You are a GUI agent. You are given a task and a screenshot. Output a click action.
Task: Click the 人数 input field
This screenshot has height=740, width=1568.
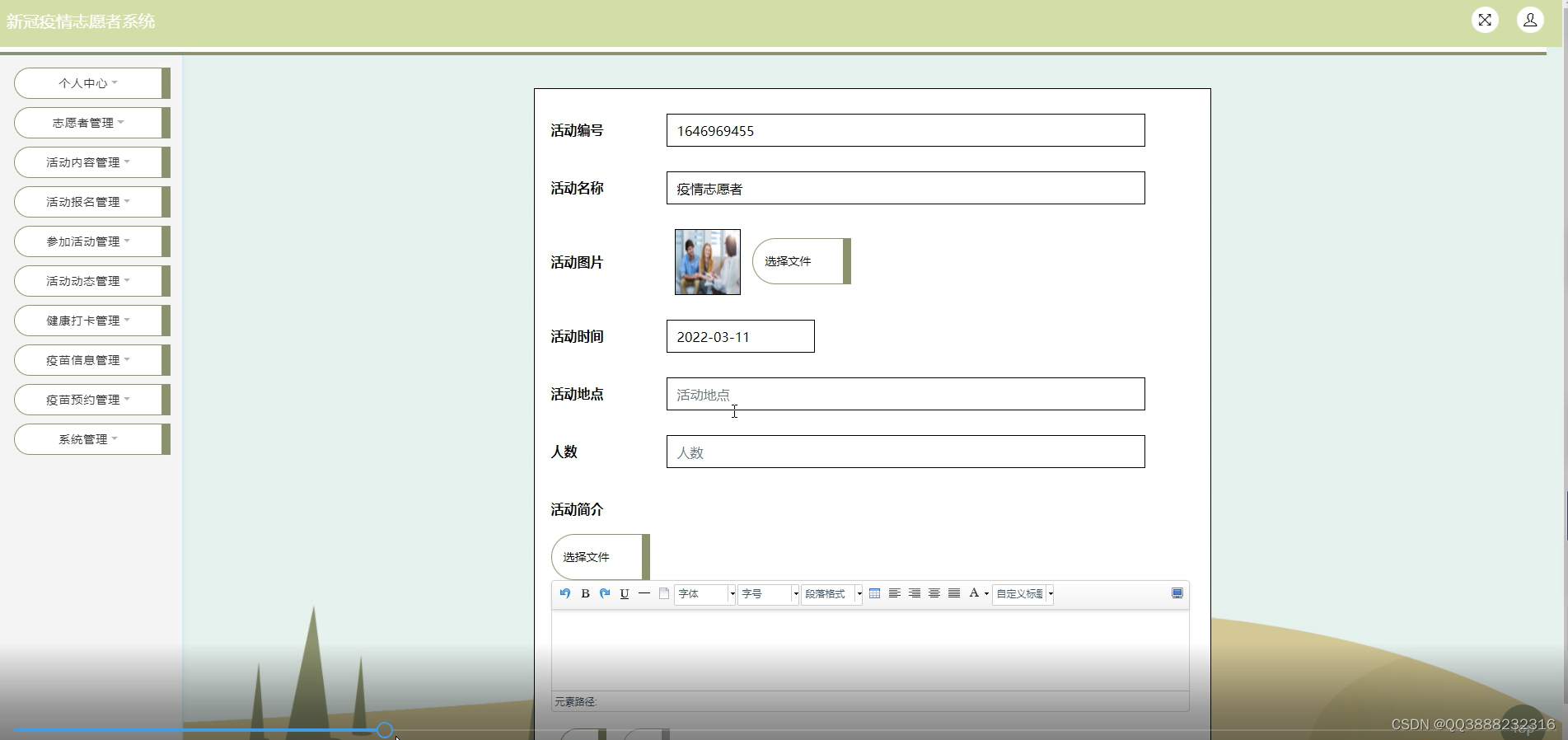906,452
